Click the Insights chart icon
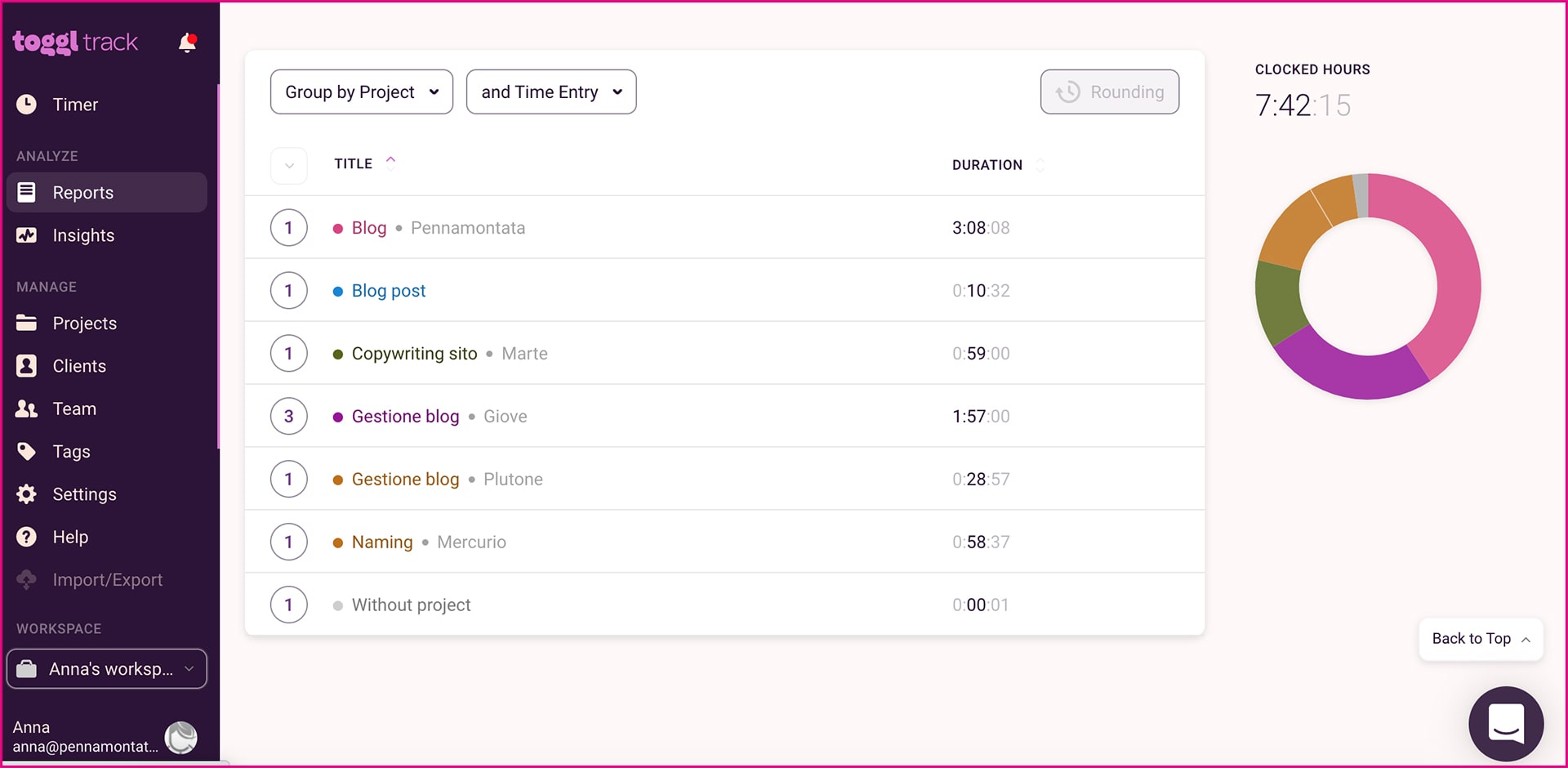 coord(26,235)
